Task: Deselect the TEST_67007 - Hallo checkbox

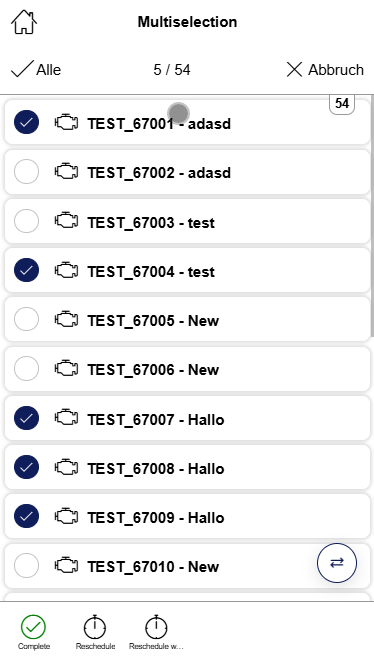Action: (x=26, y=418)
